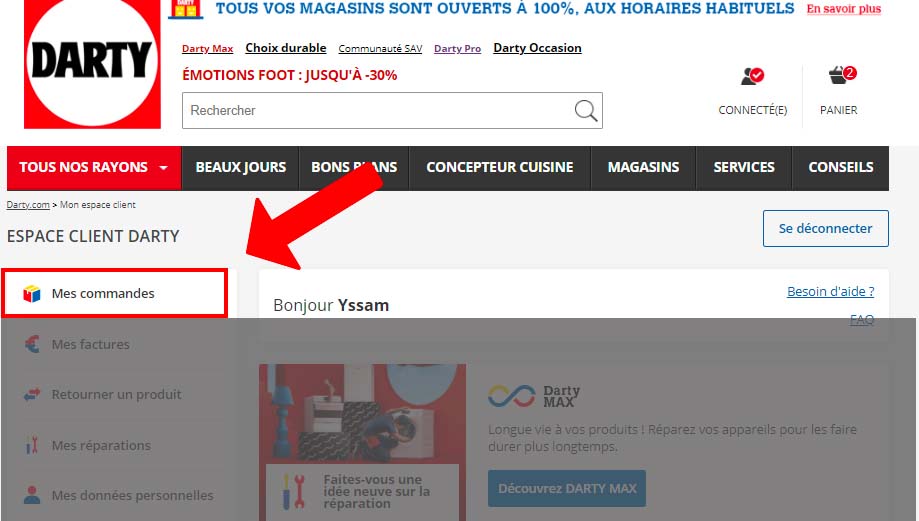Image resolution: width=919 pixels, height=521 pixels.
Task: Follow the En savoir plus link
Action: (x=844, y=9)
